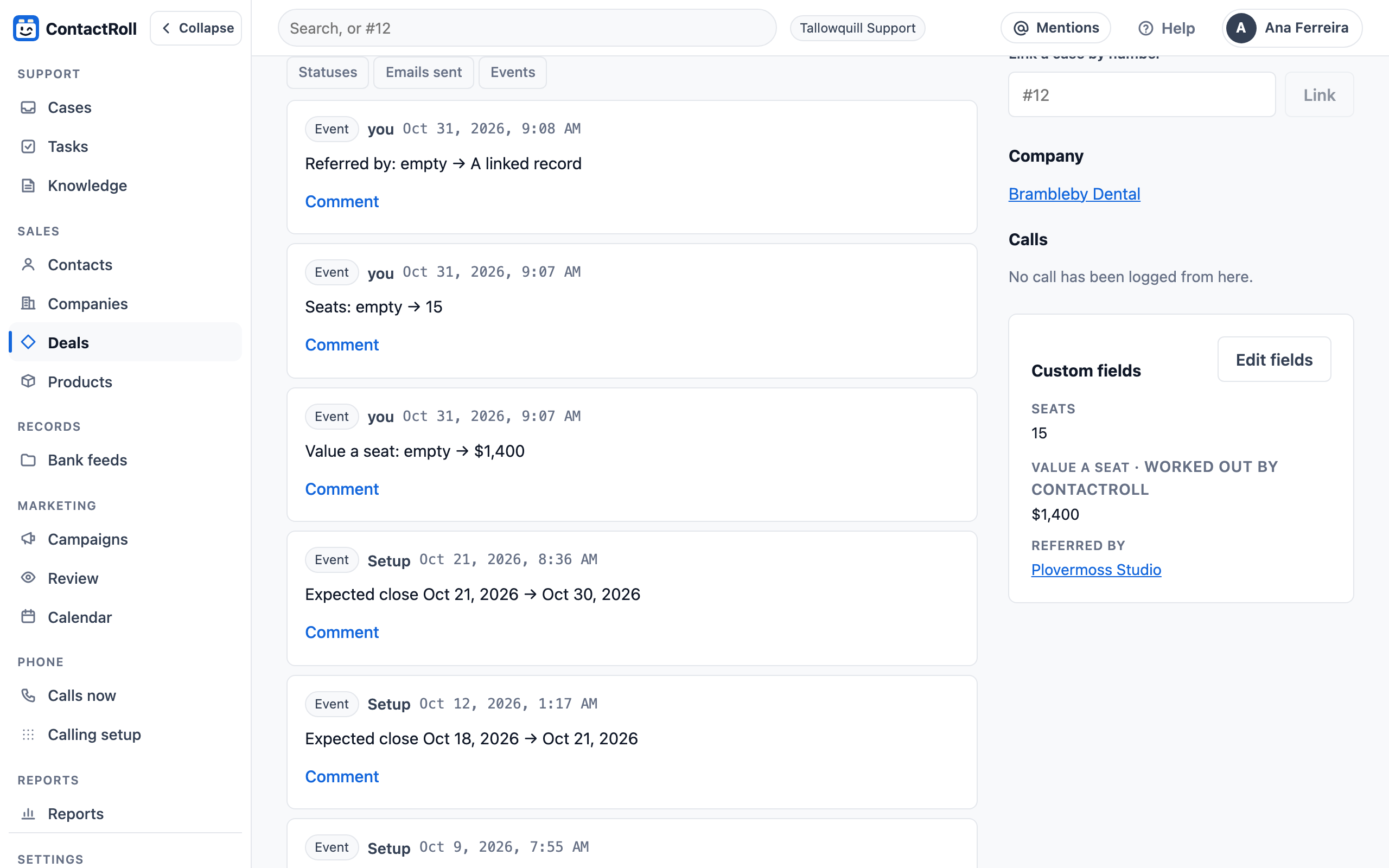This screenshot has width=1389, height=868.
Task: Open the Ana Ferreira account menu
Action: pos(1291,28)
